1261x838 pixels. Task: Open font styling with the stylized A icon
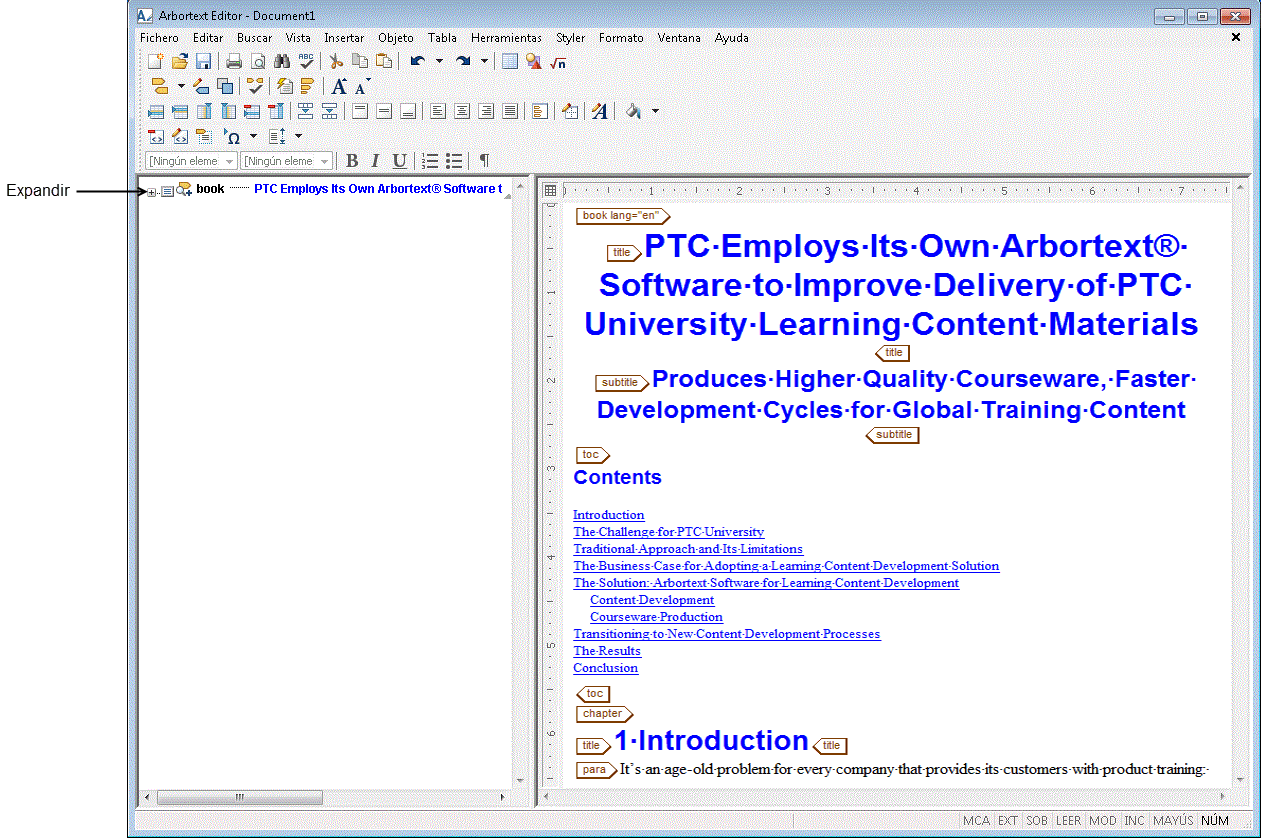(x=600, y=111)
